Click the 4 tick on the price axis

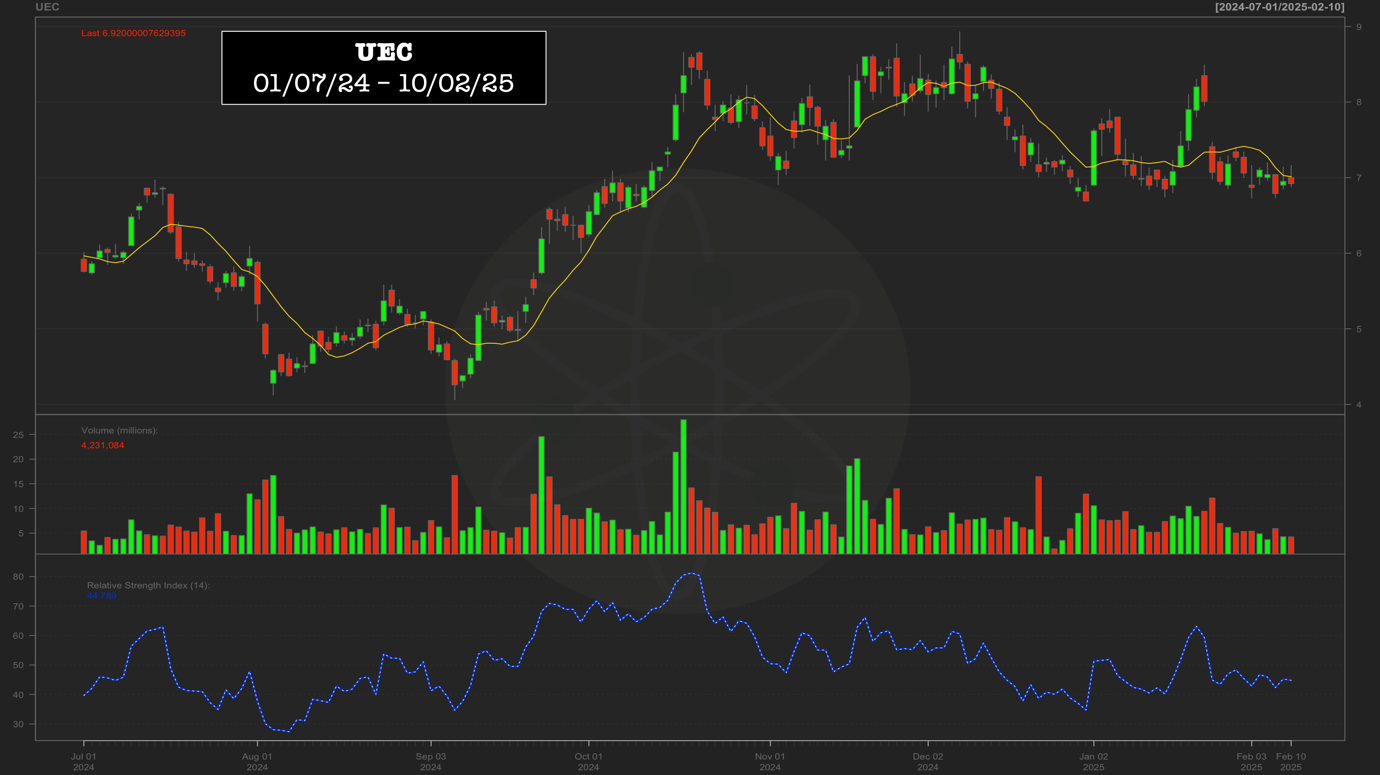(1359, 405)
